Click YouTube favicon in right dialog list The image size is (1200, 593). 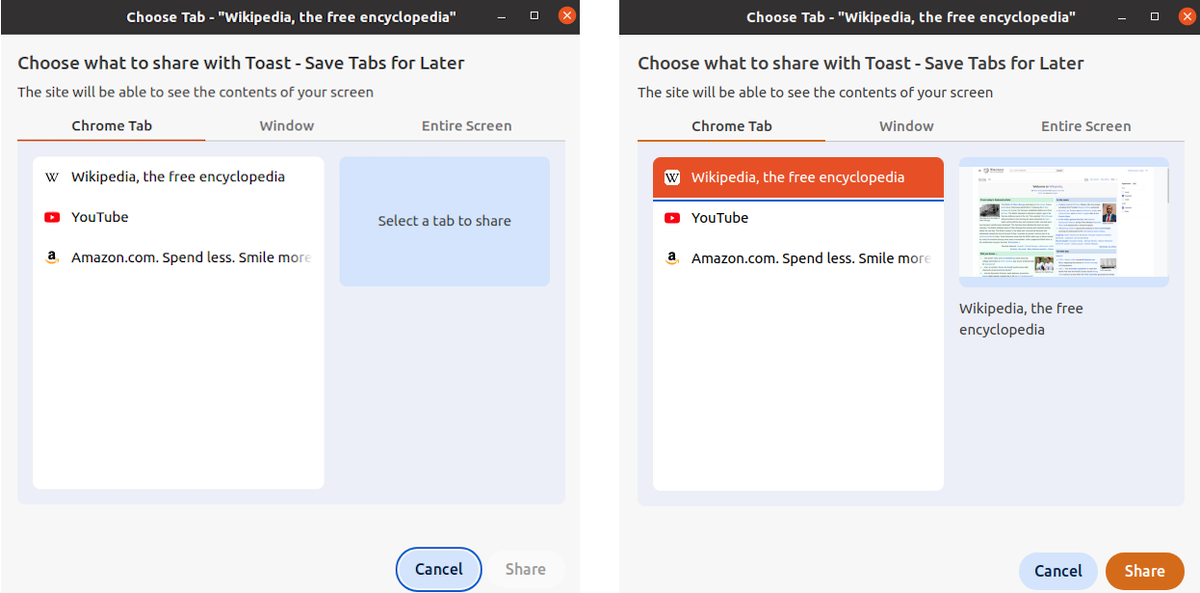tap(672, 218)
